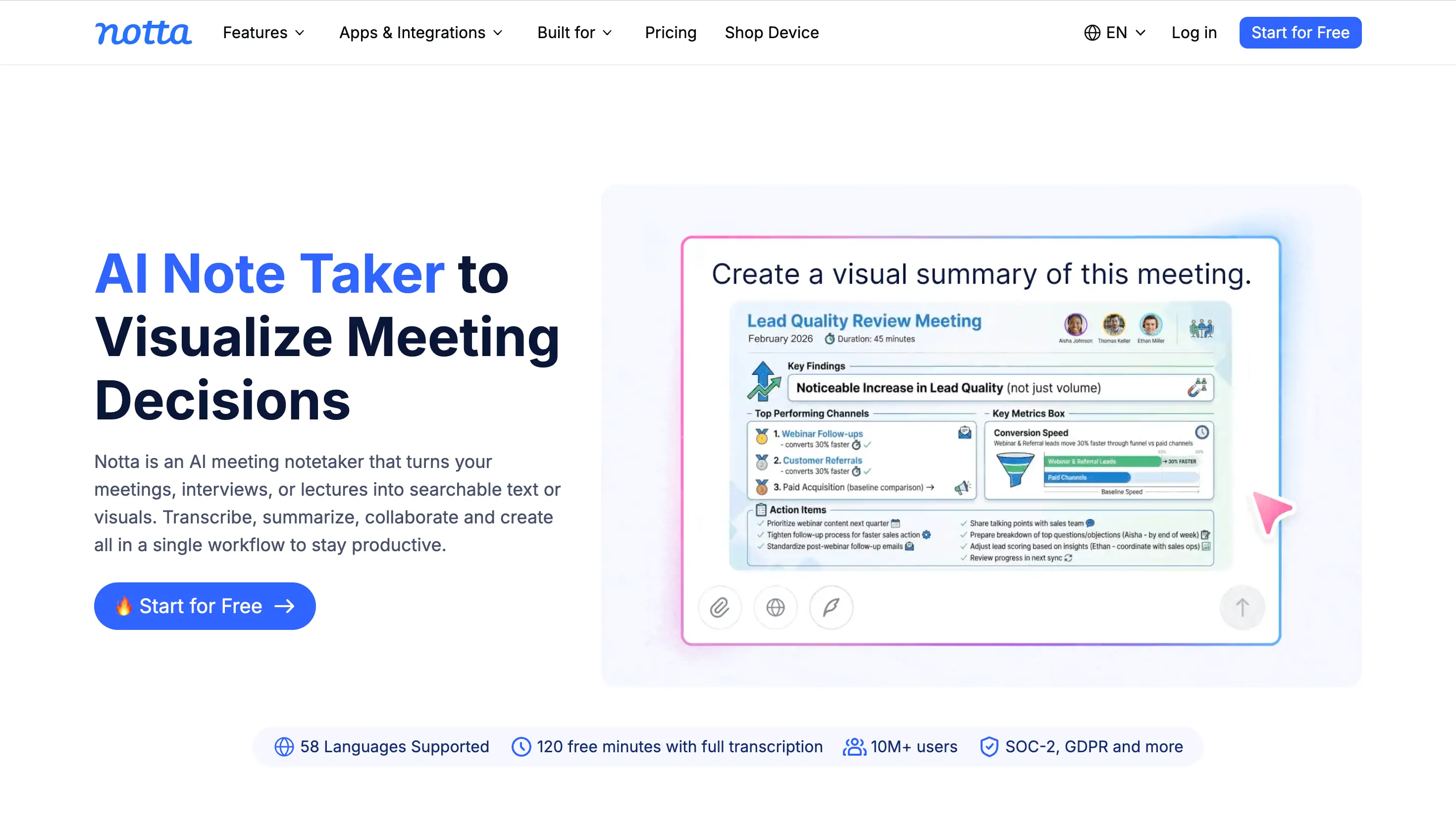
Task: Expand the Built for dropdown
Action: click(x=574, y=32)
